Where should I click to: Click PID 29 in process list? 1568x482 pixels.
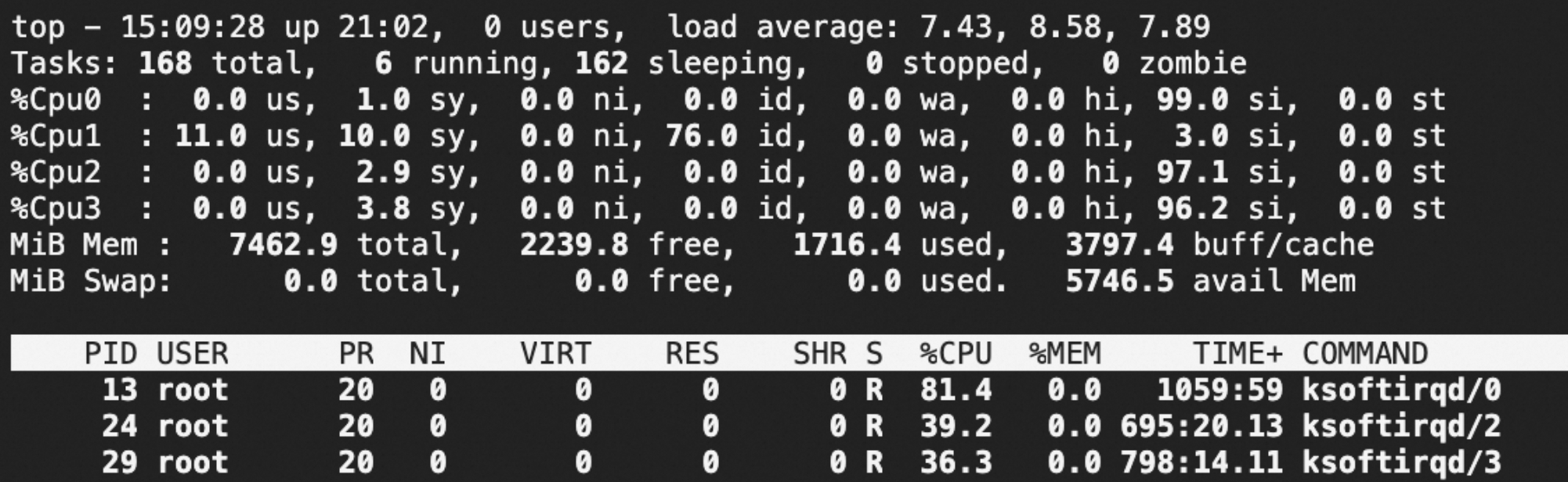click(x=120, y=462)
